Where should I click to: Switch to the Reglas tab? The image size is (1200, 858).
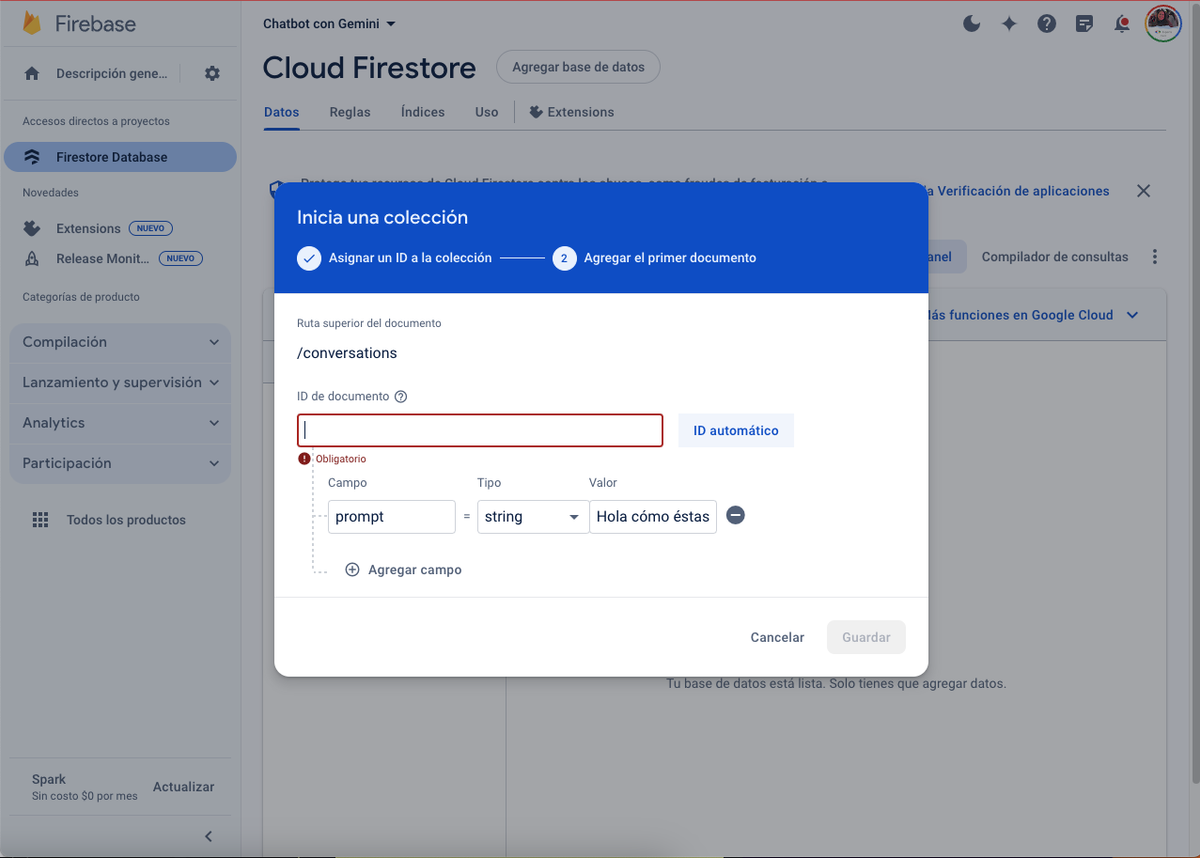(350, 112)
